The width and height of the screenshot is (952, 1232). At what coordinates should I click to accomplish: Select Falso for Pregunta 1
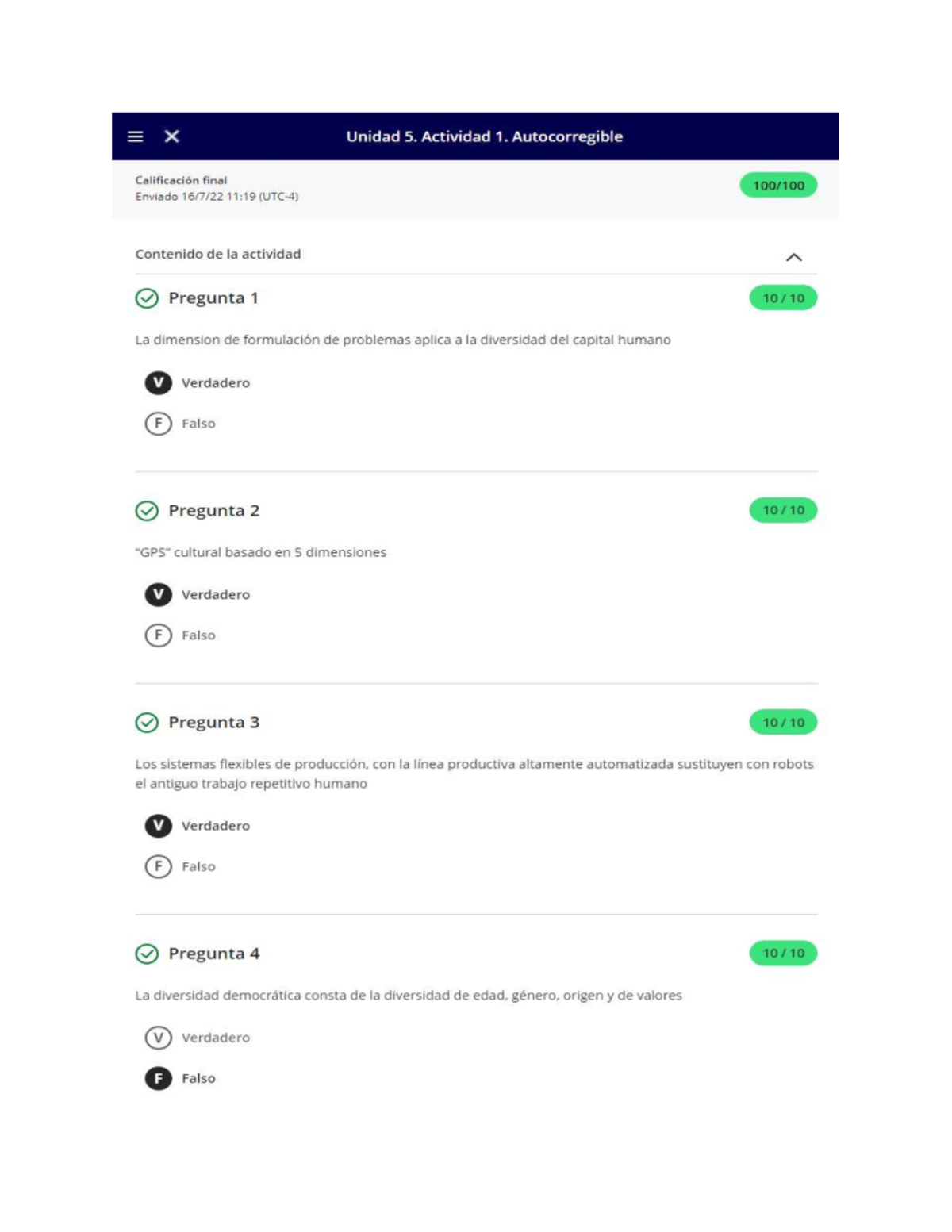click(158, 424)
